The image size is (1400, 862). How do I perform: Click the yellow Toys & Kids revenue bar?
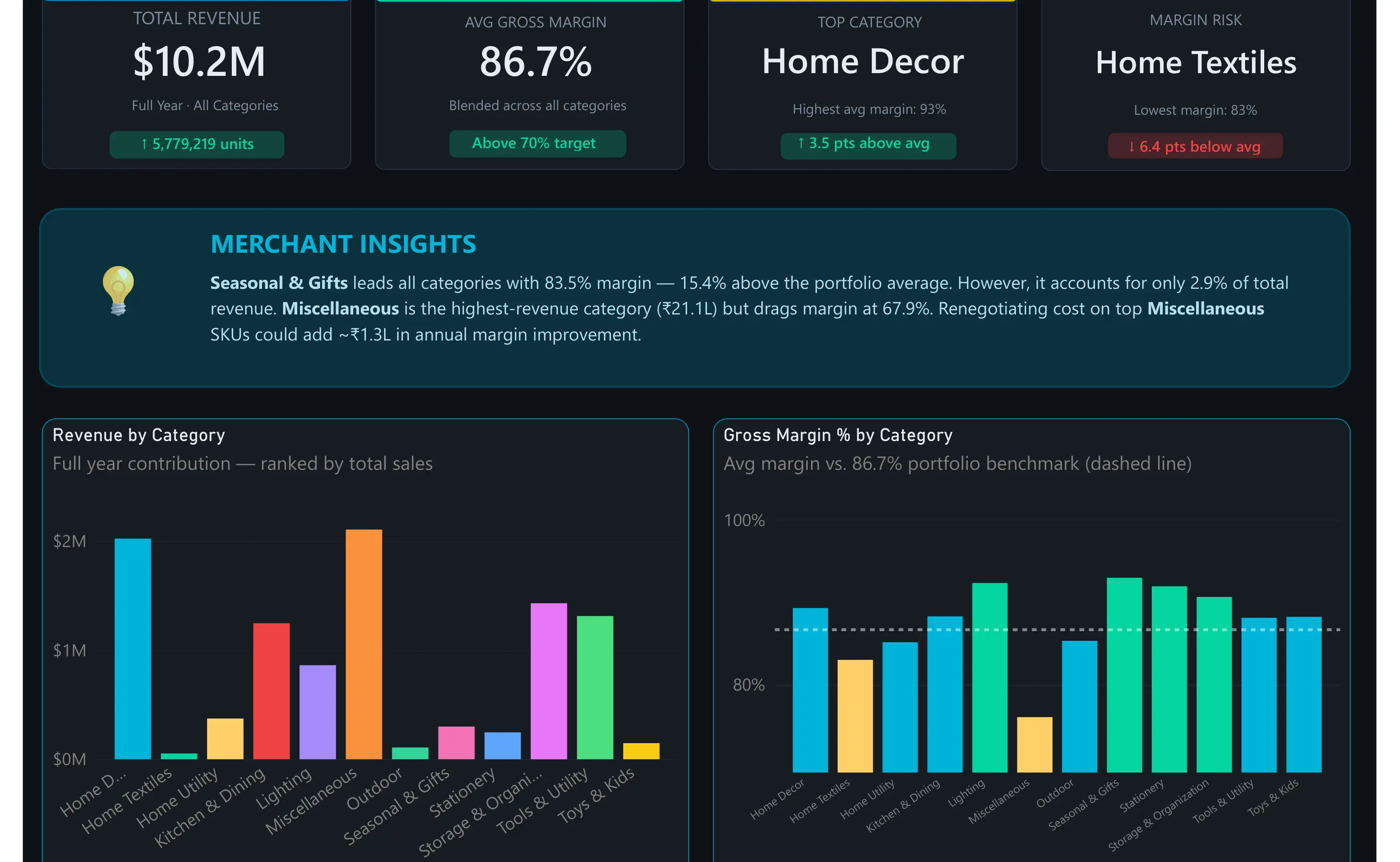641,751
